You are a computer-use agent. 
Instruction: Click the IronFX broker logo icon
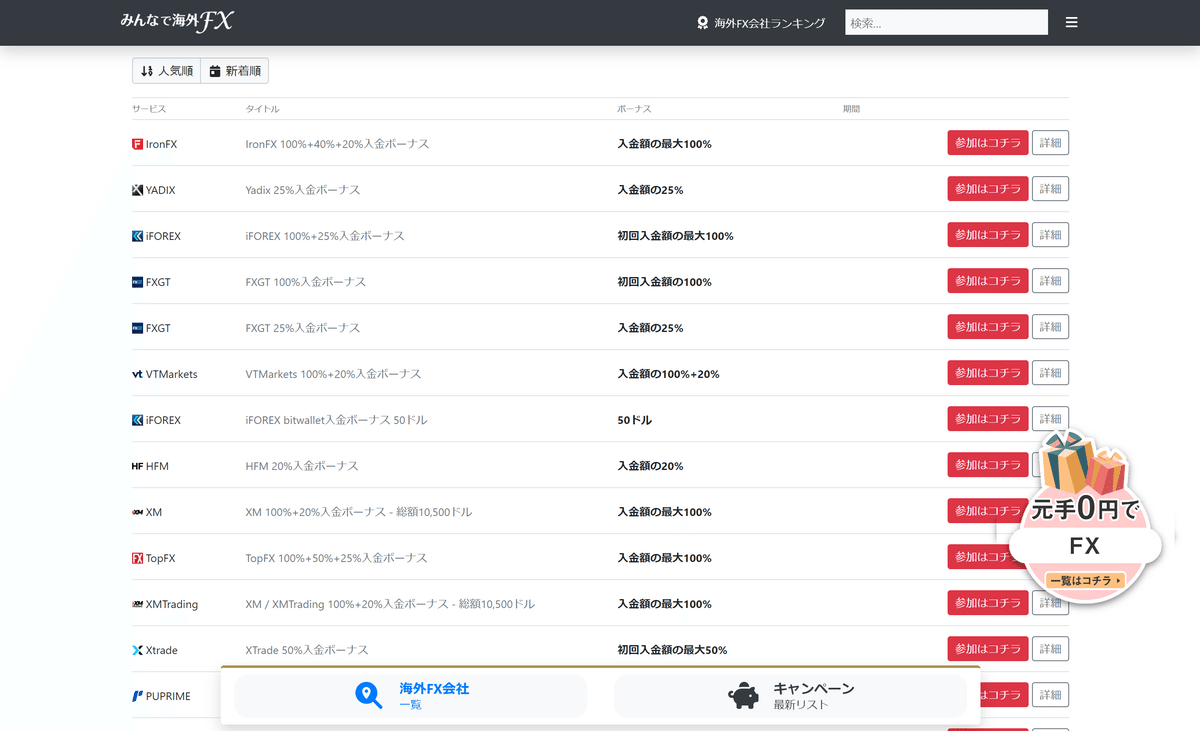[x=137, y=143]
